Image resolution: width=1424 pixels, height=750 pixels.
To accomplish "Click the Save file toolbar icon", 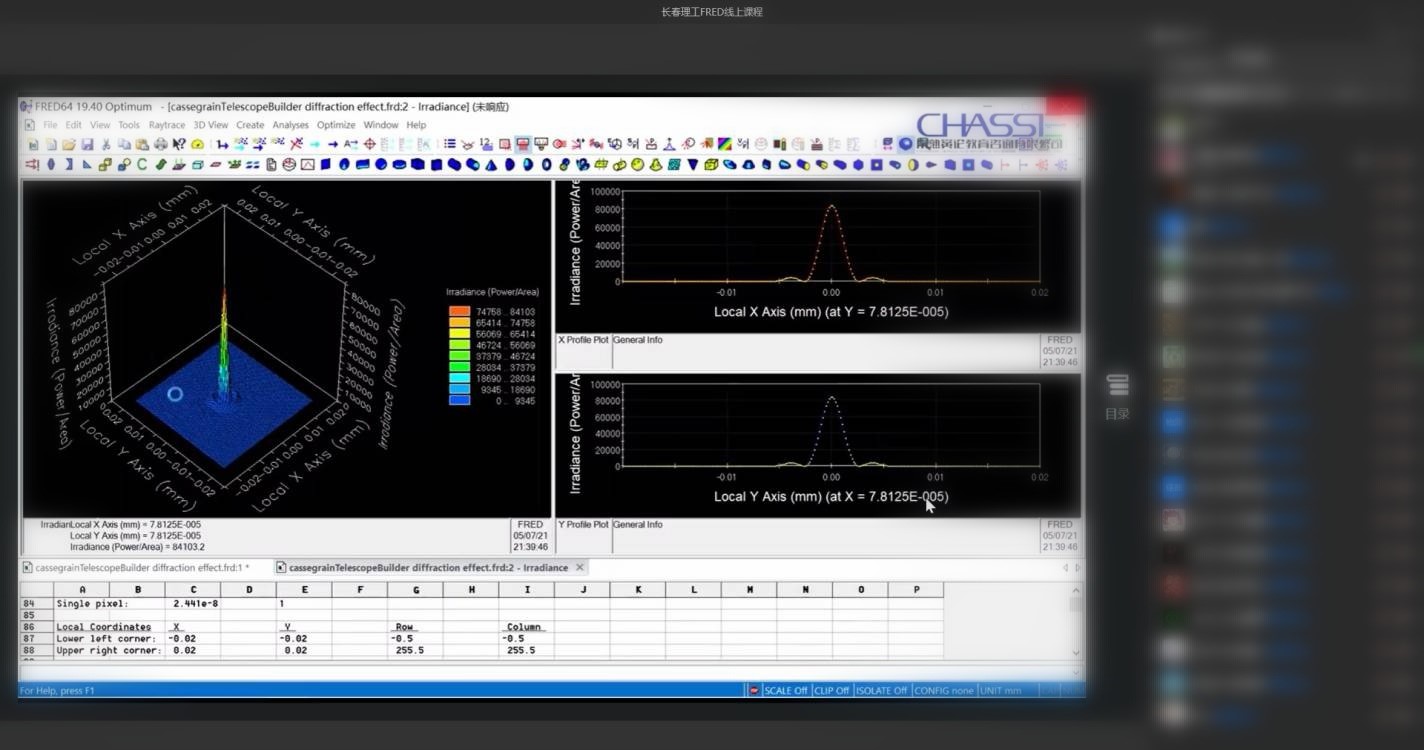I will coord(86,145).
